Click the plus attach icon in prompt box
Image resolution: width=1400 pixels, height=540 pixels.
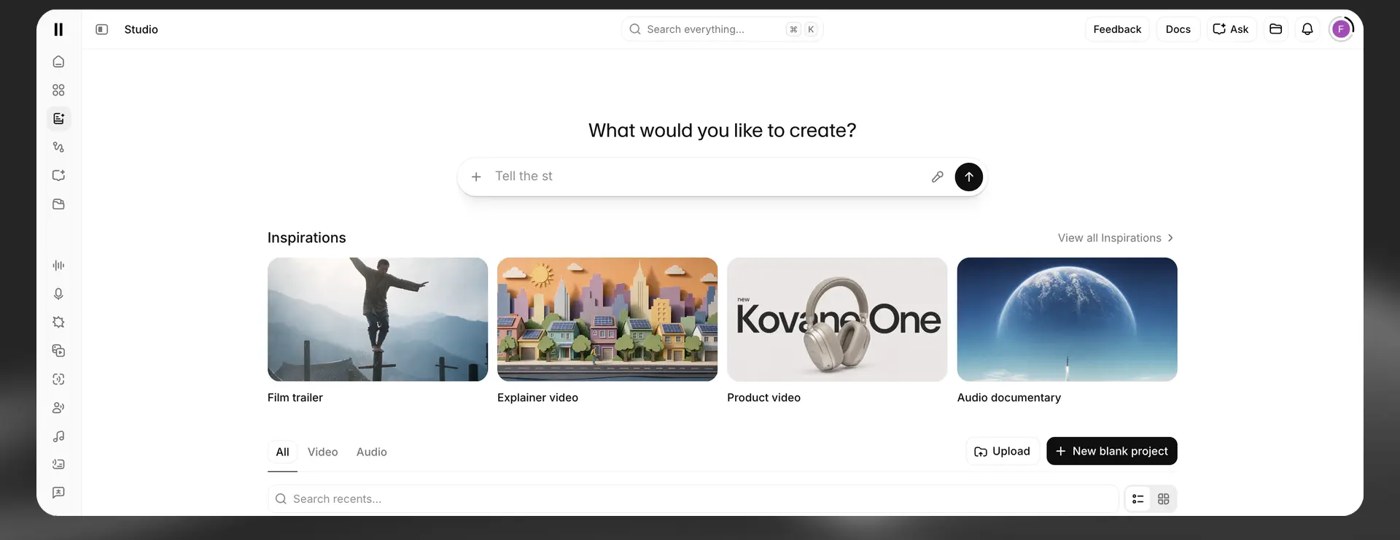476,177
